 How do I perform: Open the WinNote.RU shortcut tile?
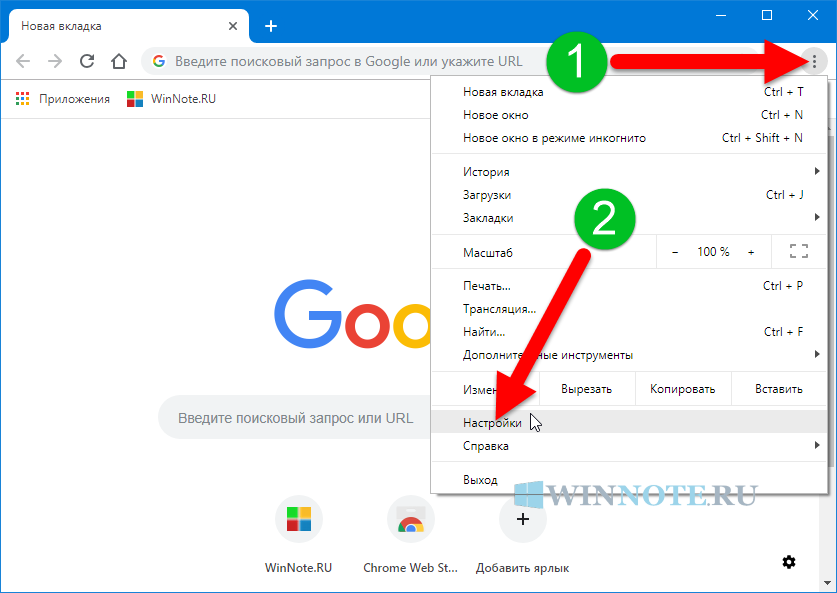(299, 519)
